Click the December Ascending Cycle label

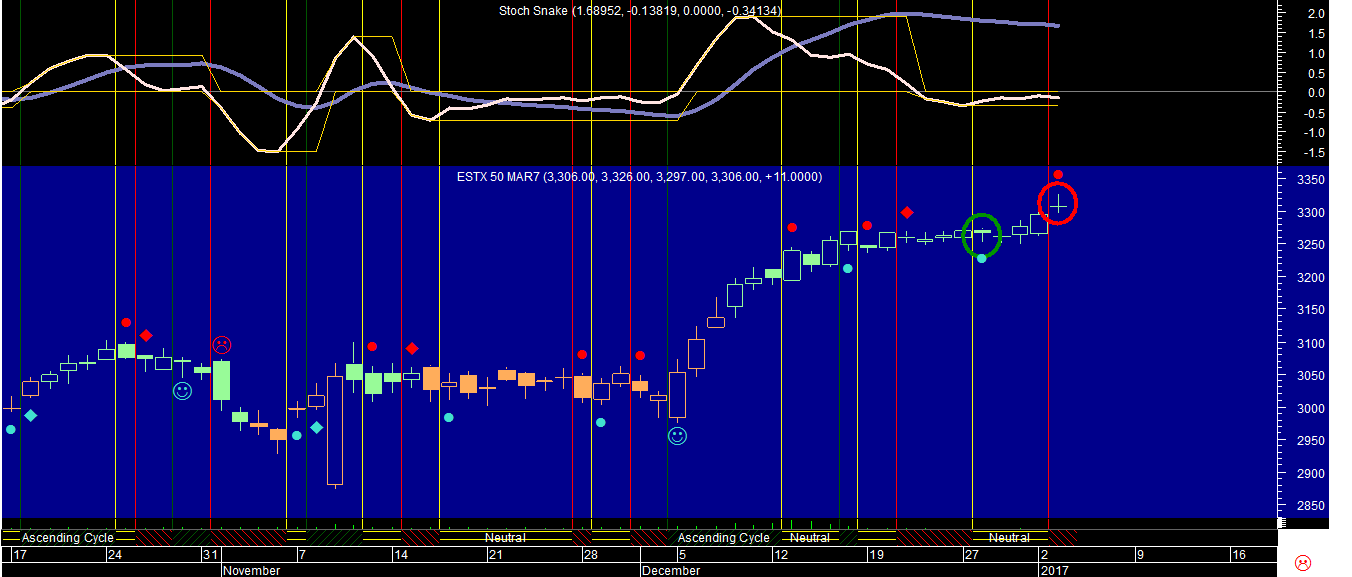[x=724, y=537]
